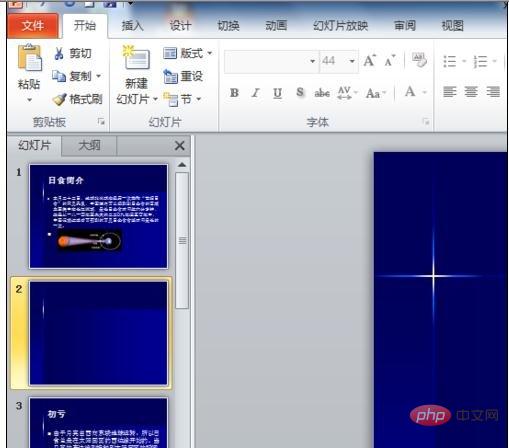Click the New Slide icon
The width and height of the screenshot is (509, 448).
tap(137, 57)
